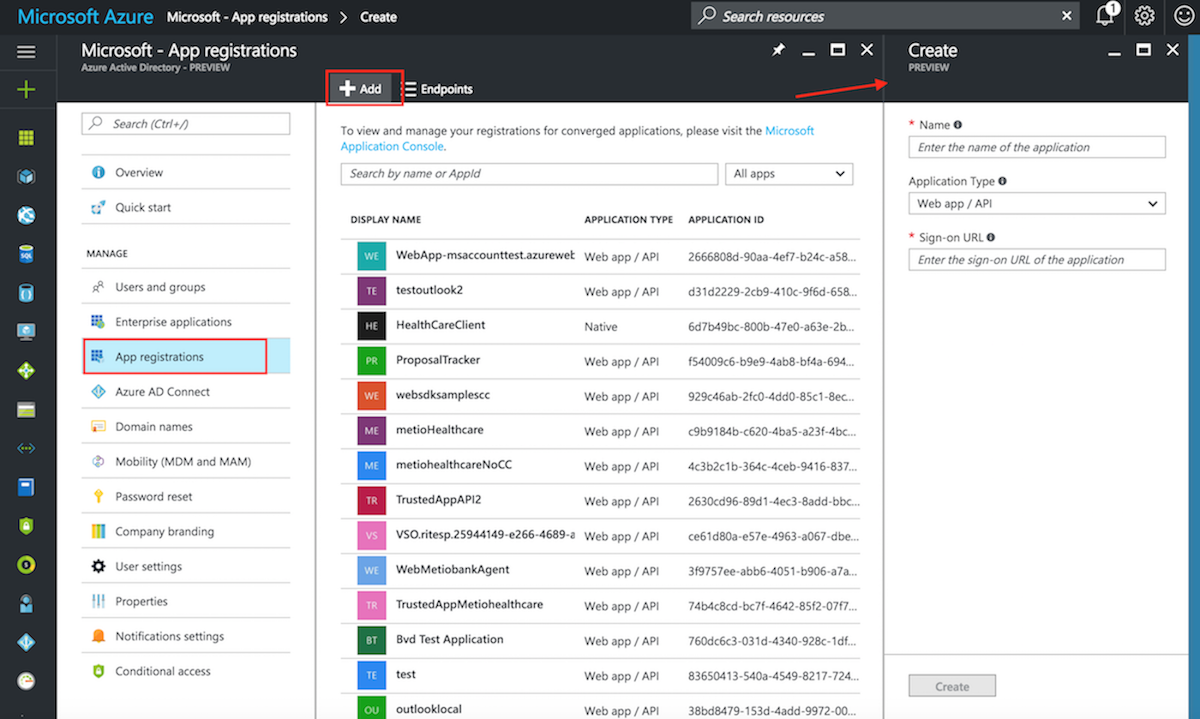The height and width of the screenshot is (719, 1200).
Task: Click the smiley feedback icon
Action: 1182,16
